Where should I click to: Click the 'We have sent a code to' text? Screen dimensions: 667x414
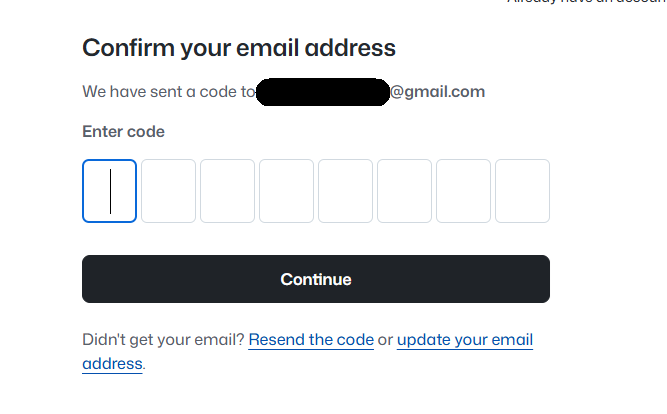click(x=168, y=92)
